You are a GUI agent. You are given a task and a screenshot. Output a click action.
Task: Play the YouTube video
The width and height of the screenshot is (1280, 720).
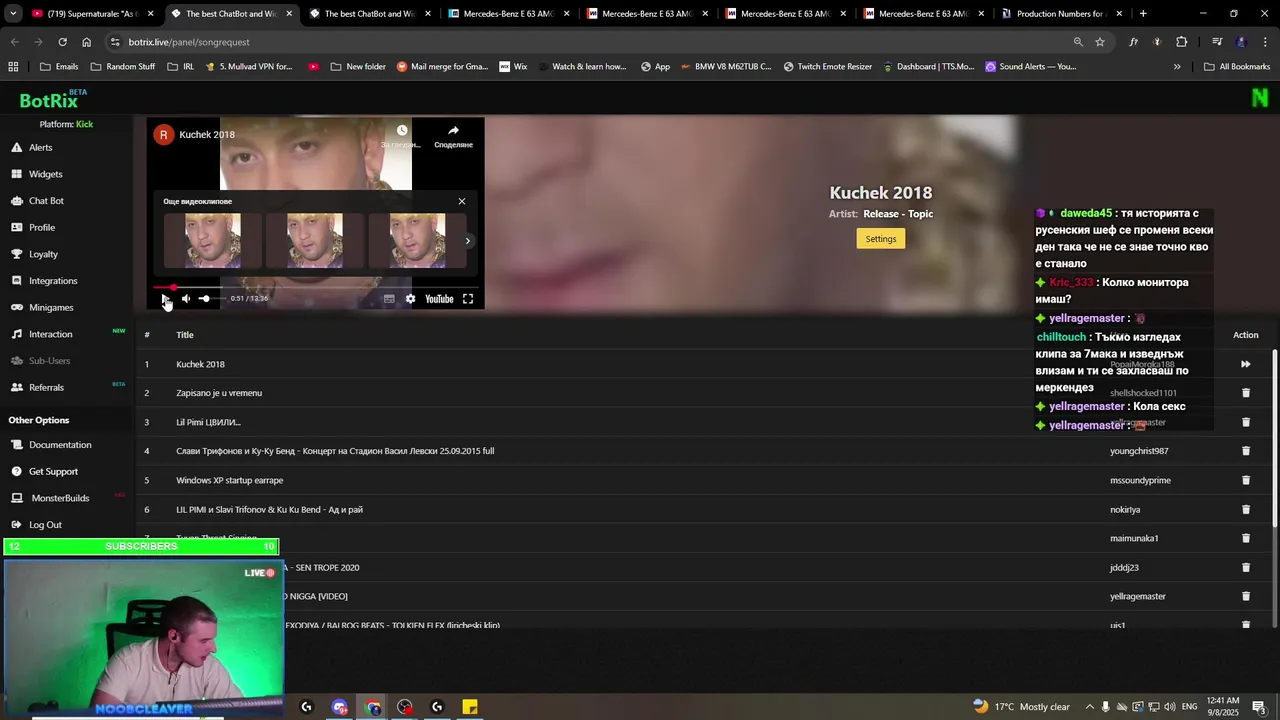pyautogui.click(x=166, y=299)
